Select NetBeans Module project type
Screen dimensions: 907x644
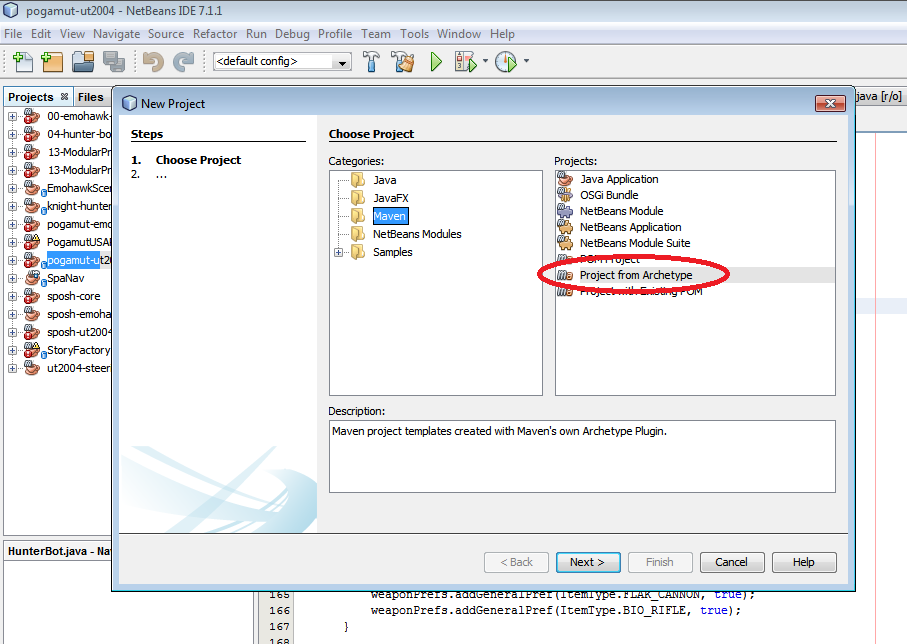(x=621, y=211)
